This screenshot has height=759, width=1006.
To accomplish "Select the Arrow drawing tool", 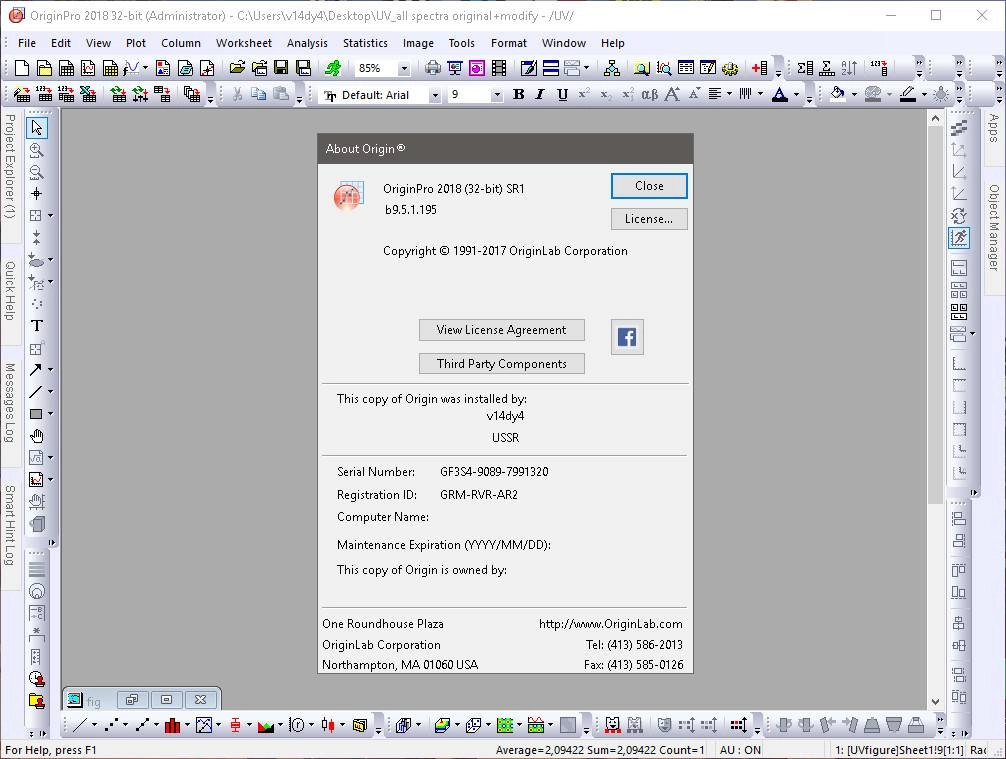I will (35, 370).
